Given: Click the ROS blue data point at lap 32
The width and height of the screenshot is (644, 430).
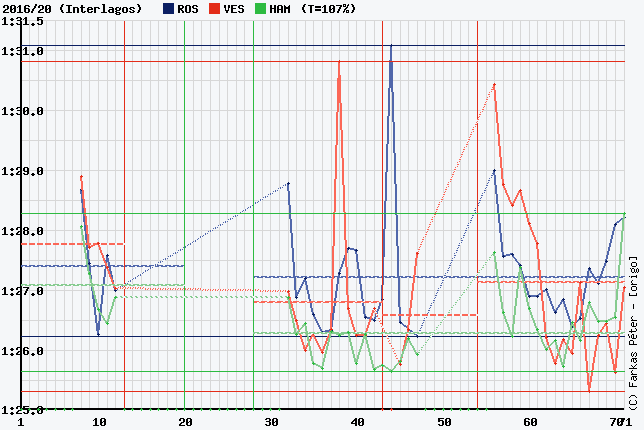Looking at the screenshot, I should click(x=288, y=183).
